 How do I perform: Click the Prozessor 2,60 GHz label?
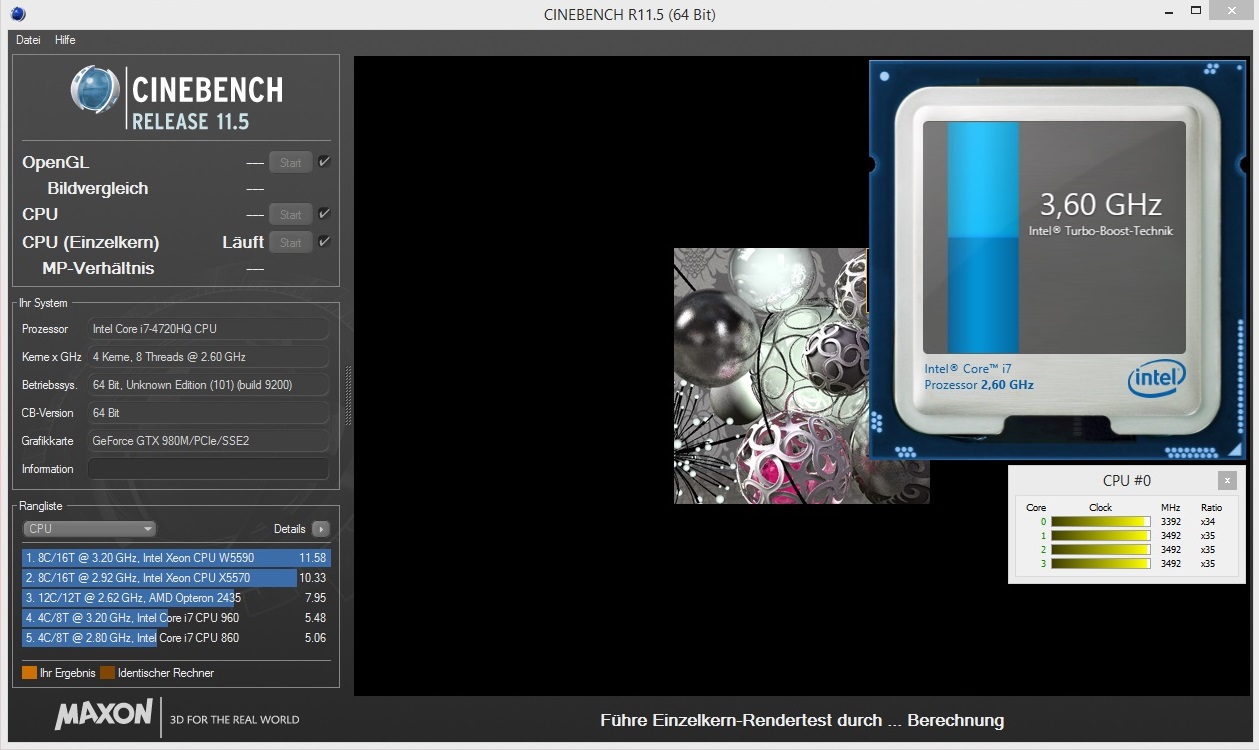point(979,385)
